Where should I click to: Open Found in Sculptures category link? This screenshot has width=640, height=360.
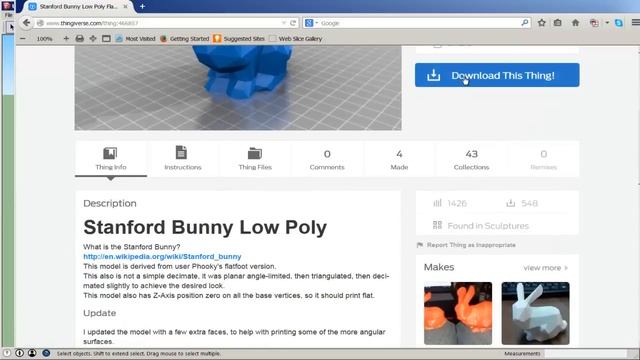pos(480,225)
